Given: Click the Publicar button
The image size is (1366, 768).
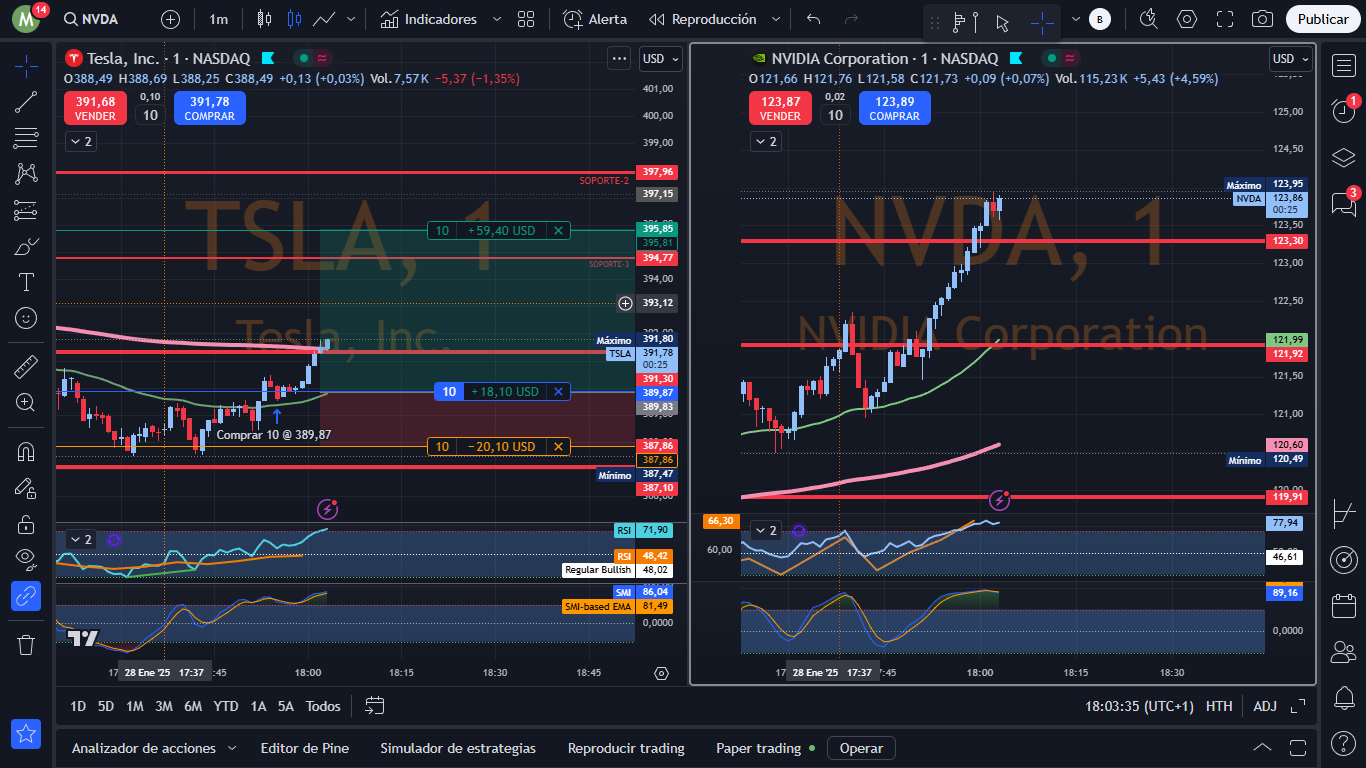Looking at the screenshot, I should coord(1323,19).
